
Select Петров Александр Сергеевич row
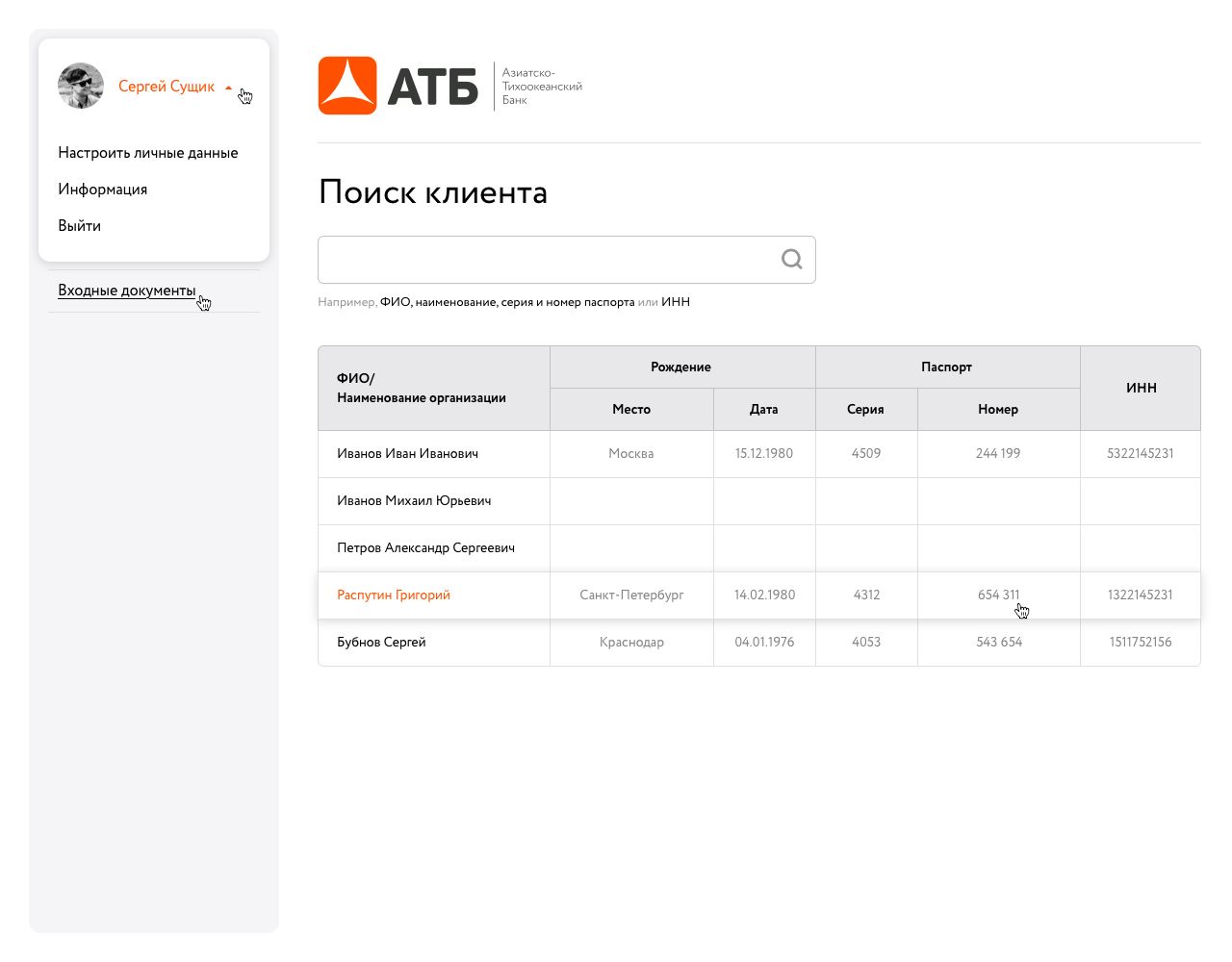[759, 547]
